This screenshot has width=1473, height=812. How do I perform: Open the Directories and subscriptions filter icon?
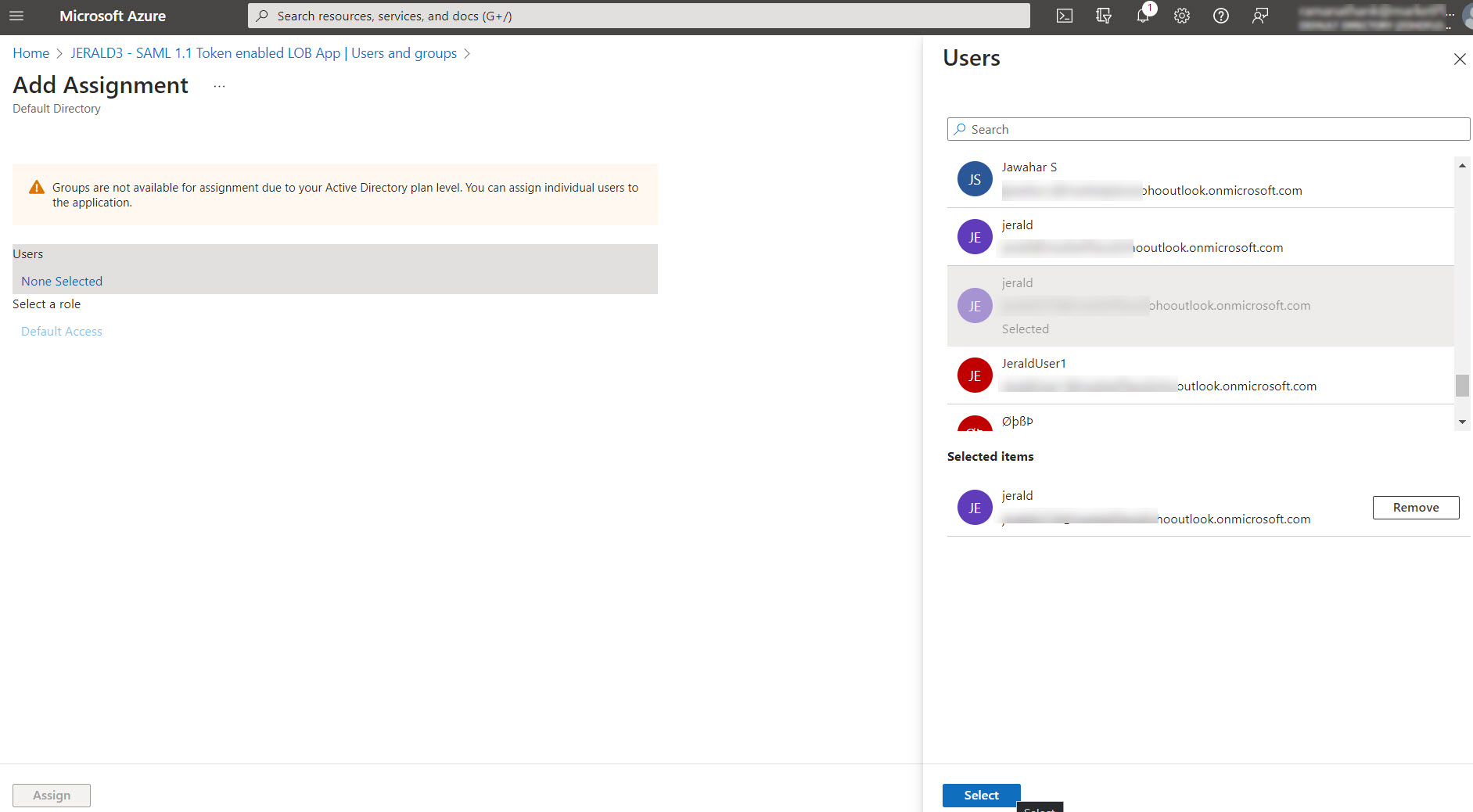[1104, 16]
